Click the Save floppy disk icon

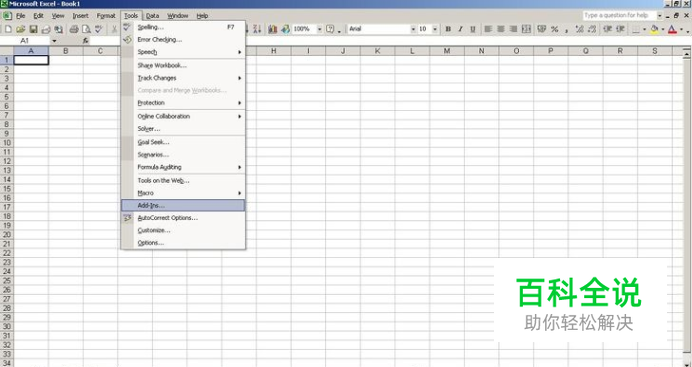[33, 29]
